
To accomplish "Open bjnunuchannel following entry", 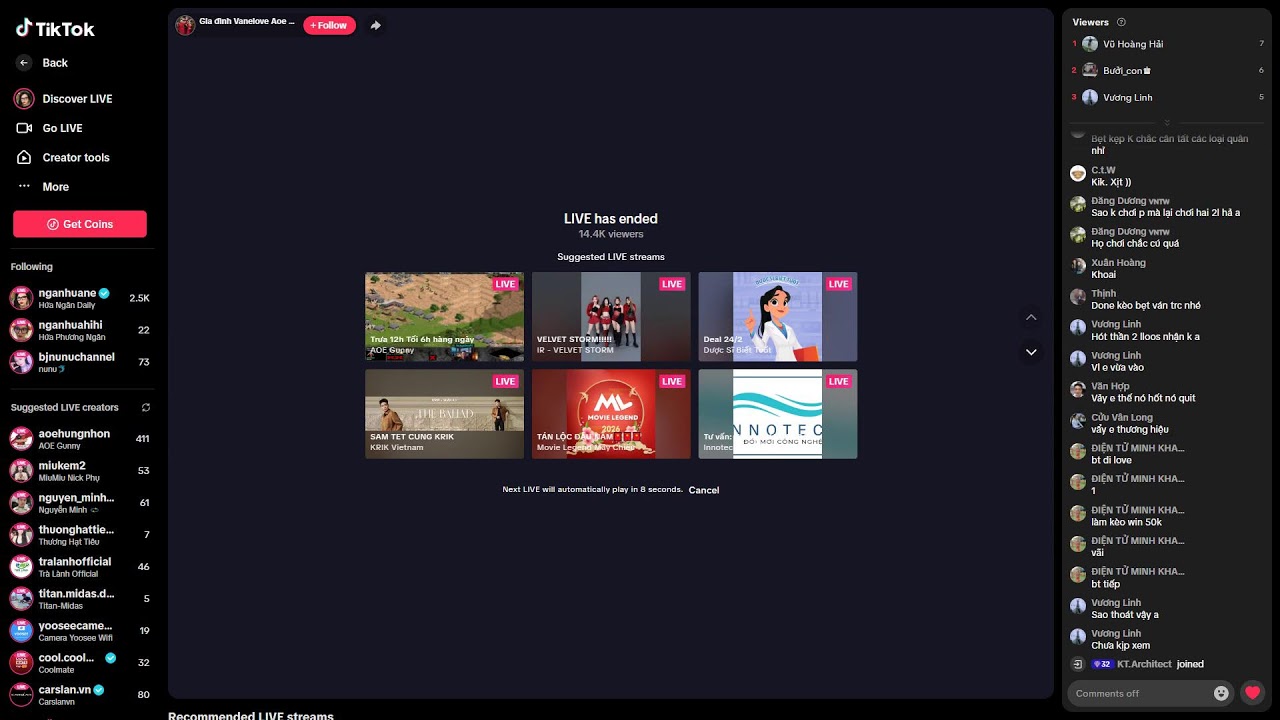I will click(x=80, y=362).
